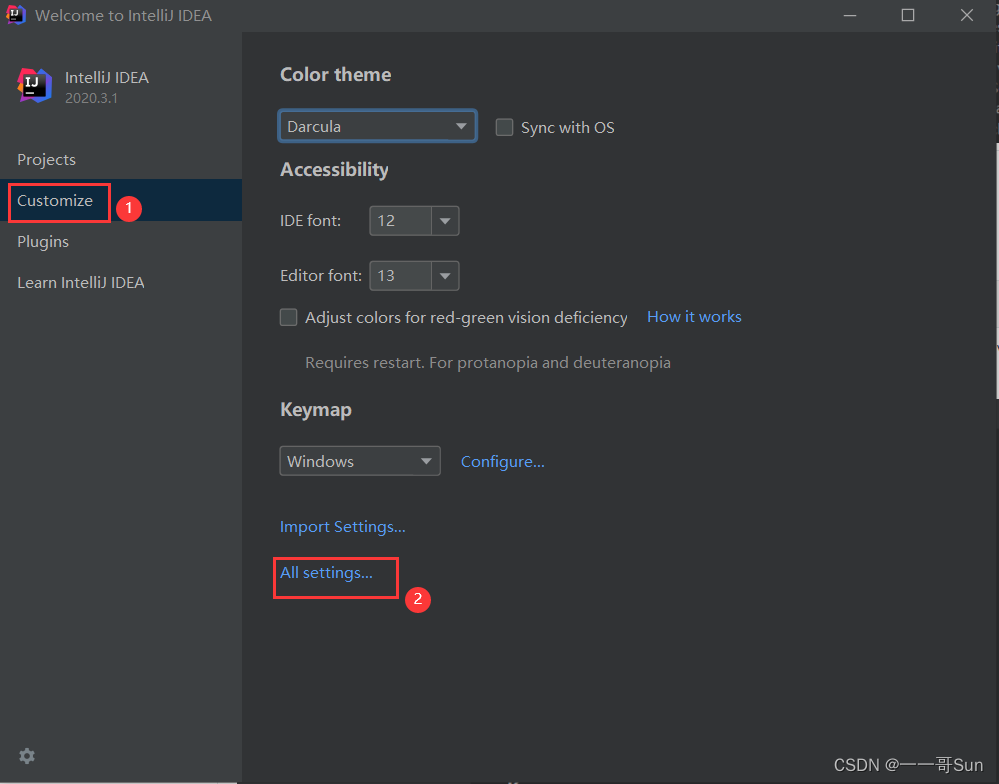Click the IntelliJ title bar app icon
999x784 pixels.
tap(16, 15)
